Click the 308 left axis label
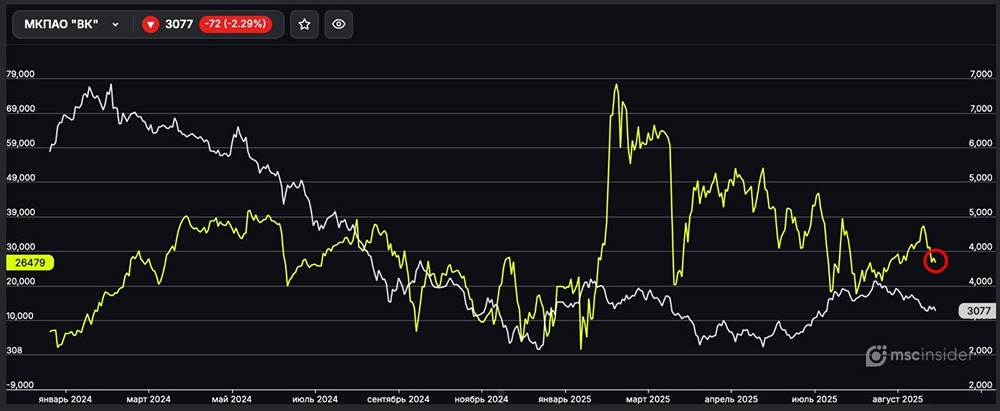This screenshot has width=1000, height=411. click(13, 351)
